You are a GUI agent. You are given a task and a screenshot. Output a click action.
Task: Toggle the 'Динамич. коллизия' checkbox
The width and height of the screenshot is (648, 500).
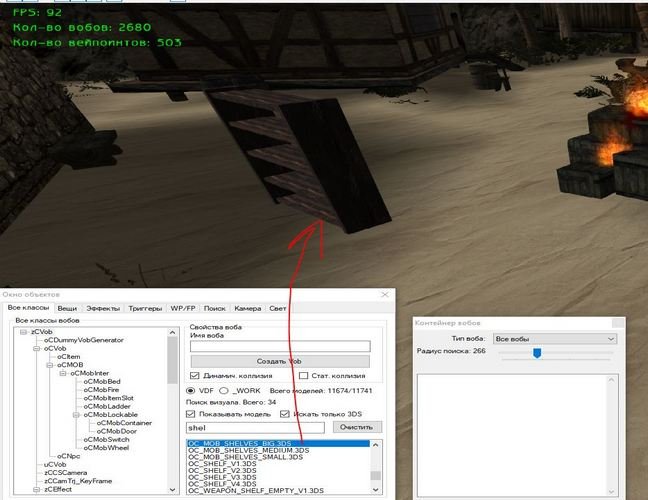tap(195, 375)
